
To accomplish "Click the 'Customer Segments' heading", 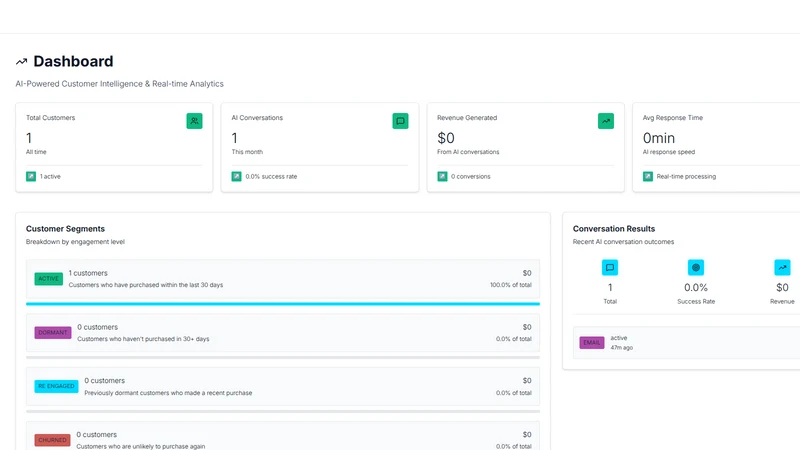I will [x=65, y=229].
